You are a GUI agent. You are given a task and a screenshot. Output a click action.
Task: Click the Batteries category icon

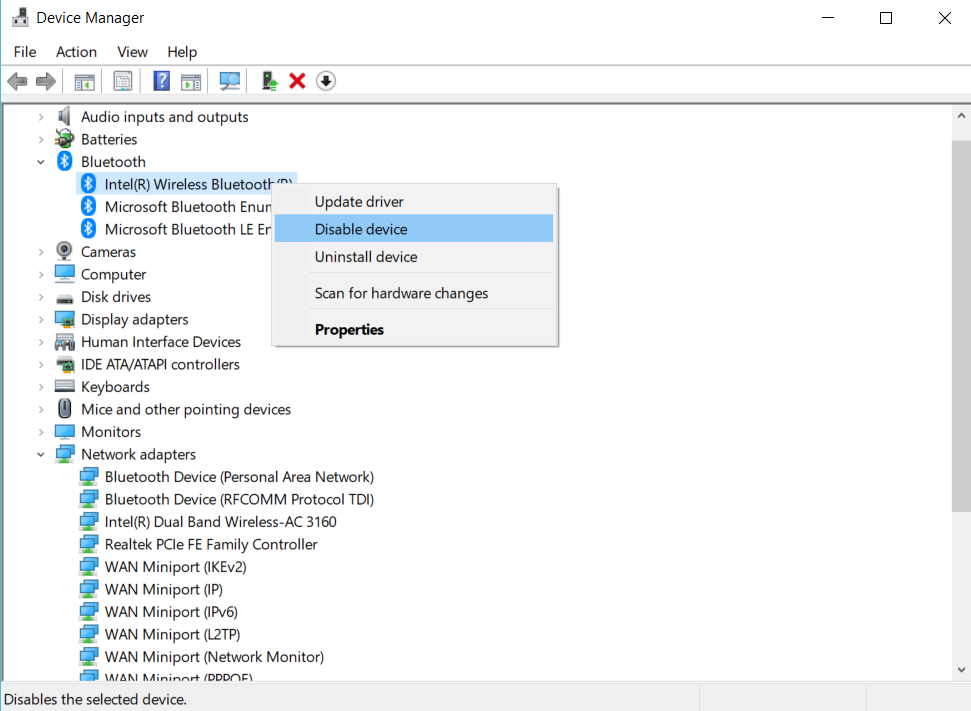[x=64, y=139]
